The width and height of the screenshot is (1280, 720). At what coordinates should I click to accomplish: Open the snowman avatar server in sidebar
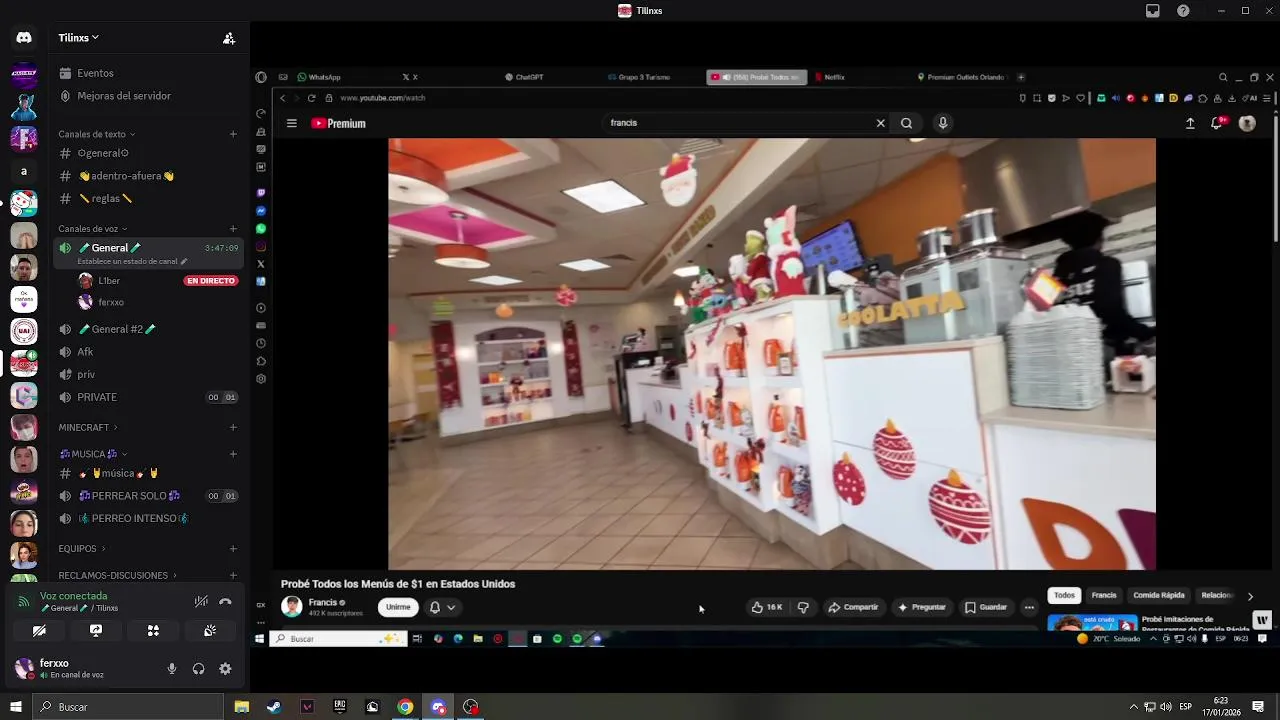click(x=24, y=203)
